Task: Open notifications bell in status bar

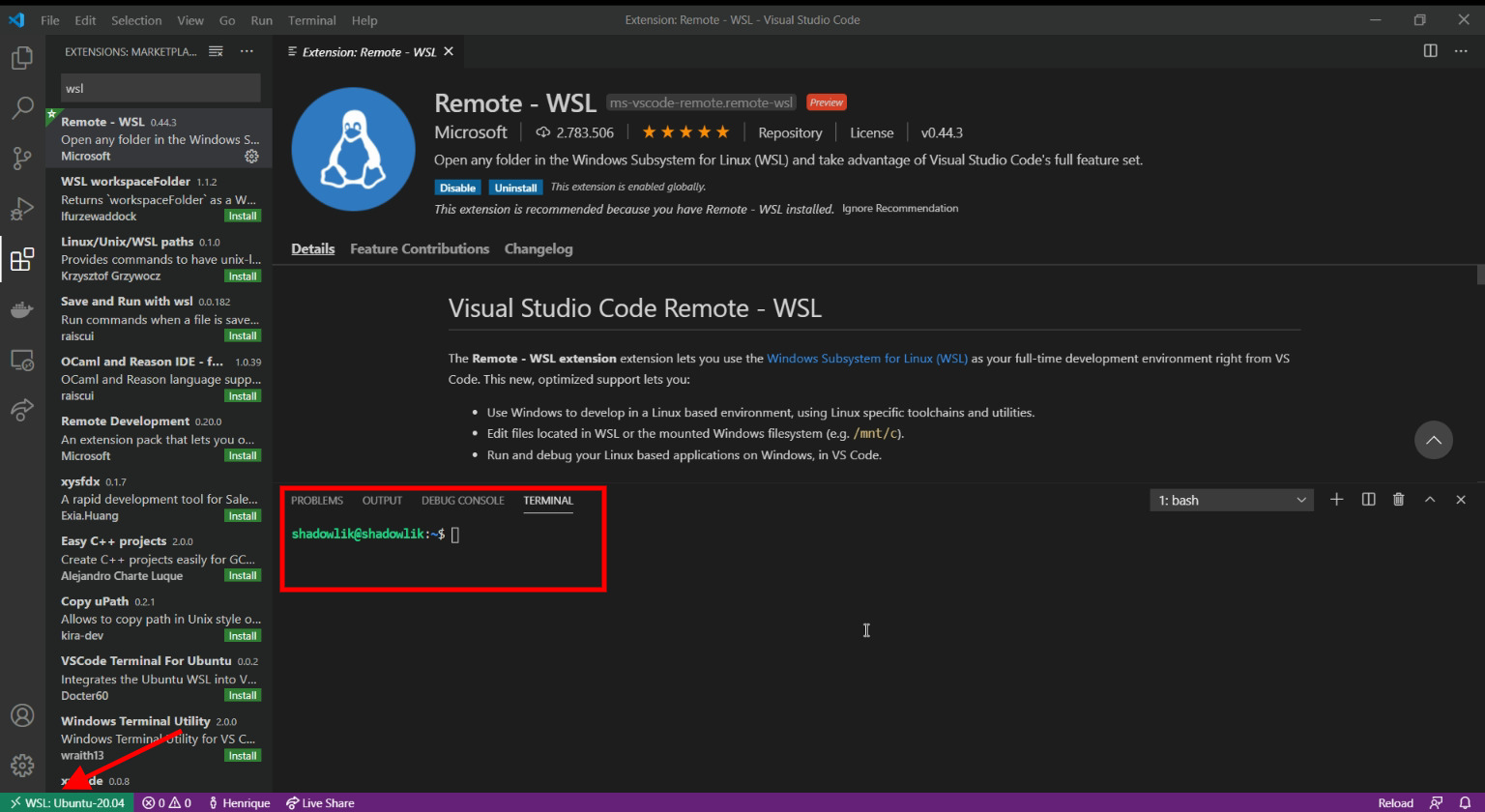Action: point(1465,802)
